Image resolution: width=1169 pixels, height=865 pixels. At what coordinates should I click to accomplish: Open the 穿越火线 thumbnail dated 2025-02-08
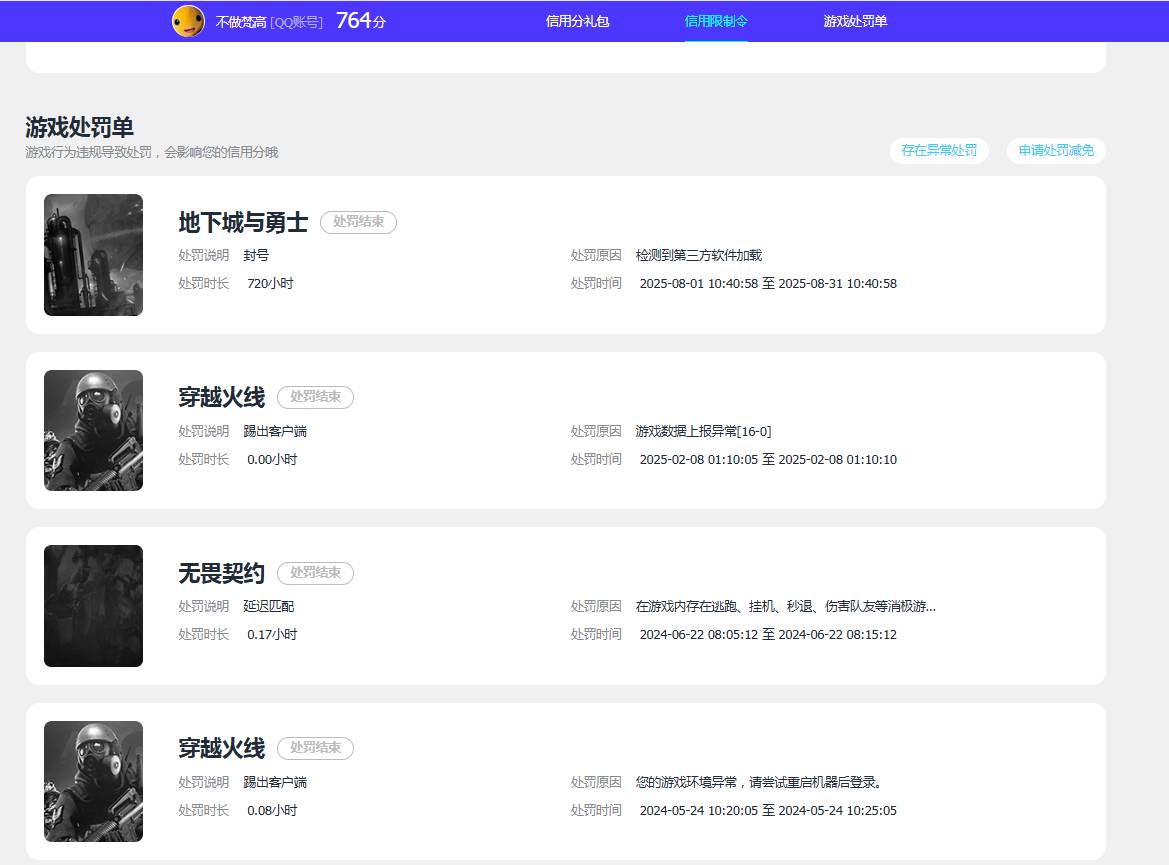pyautogui.click(x=93, y=430)
